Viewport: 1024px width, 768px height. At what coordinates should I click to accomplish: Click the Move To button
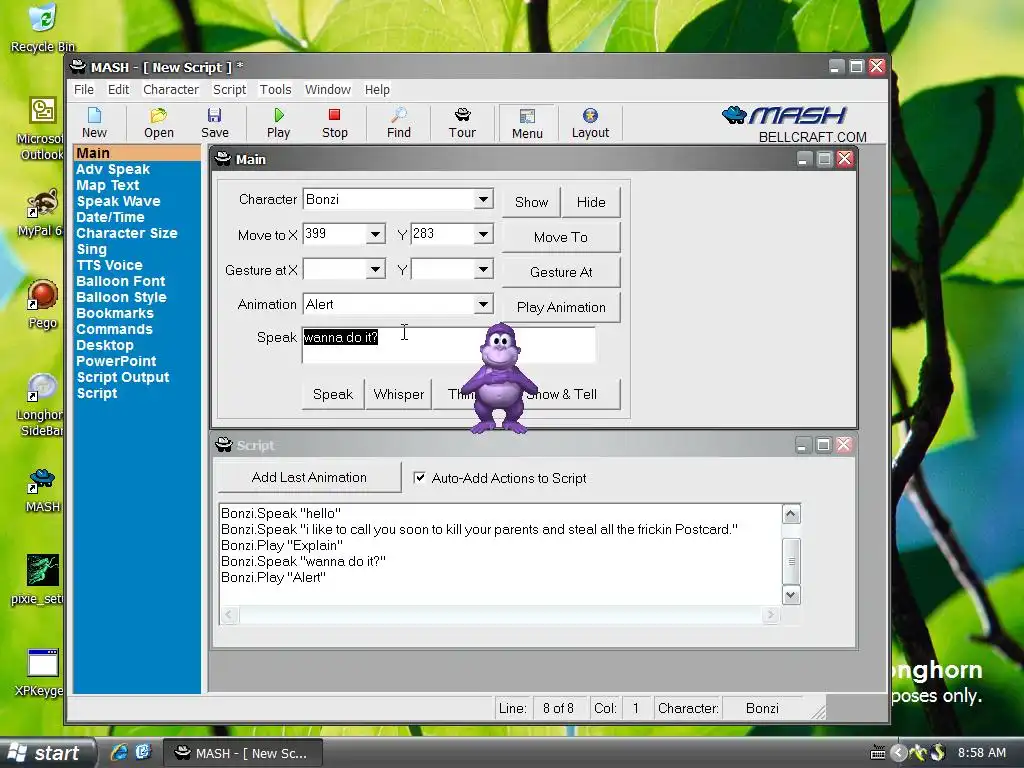tap(561, 237)
